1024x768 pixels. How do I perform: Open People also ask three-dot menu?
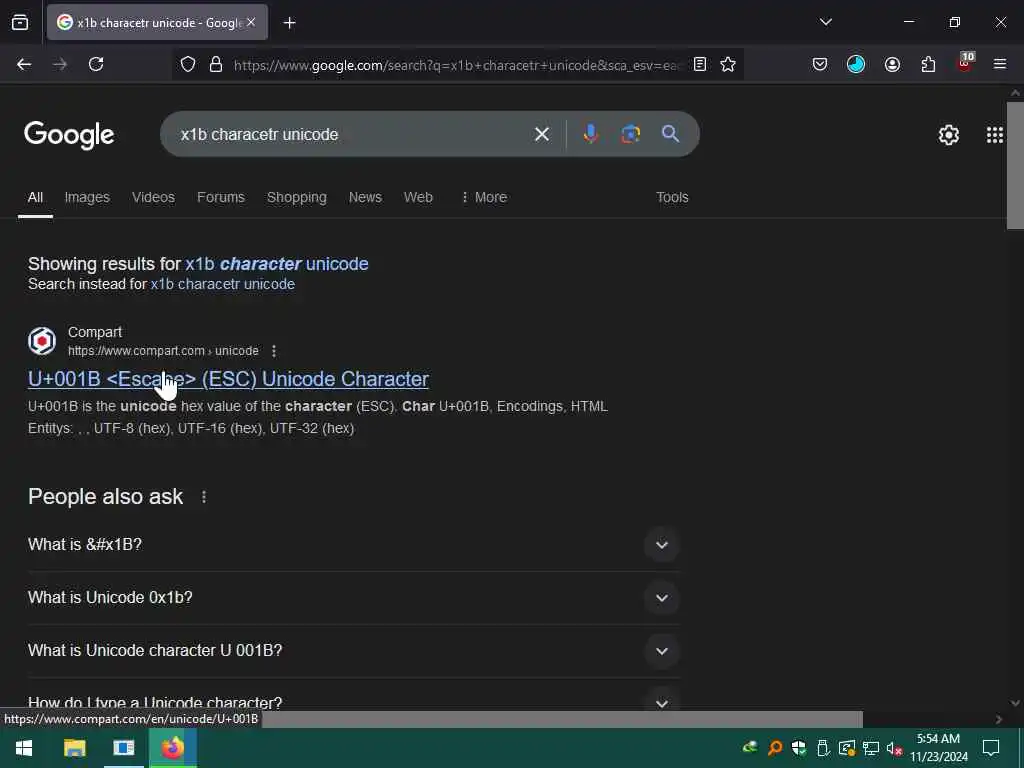click(204, 497)
